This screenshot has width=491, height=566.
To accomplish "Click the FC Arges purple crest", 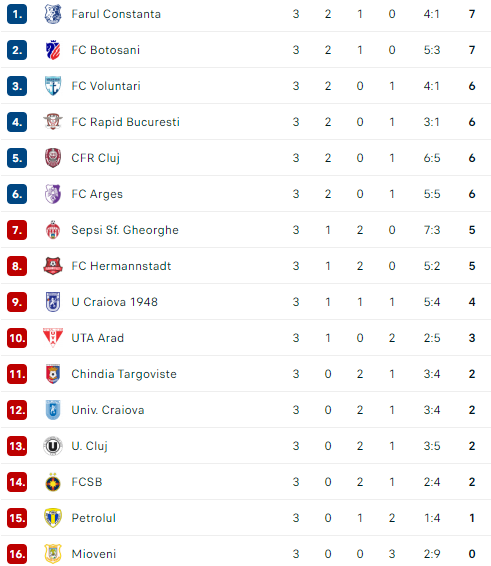I will tap(53, 194).
